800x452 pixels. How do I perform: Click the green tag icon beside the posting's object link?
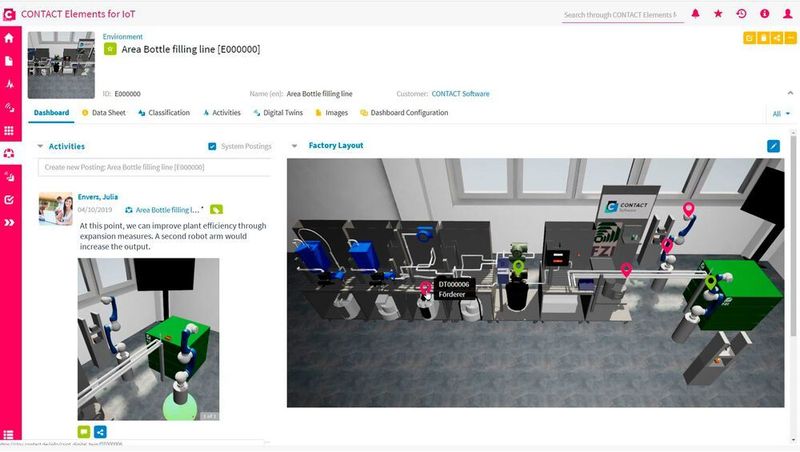(x=216, y=210)
